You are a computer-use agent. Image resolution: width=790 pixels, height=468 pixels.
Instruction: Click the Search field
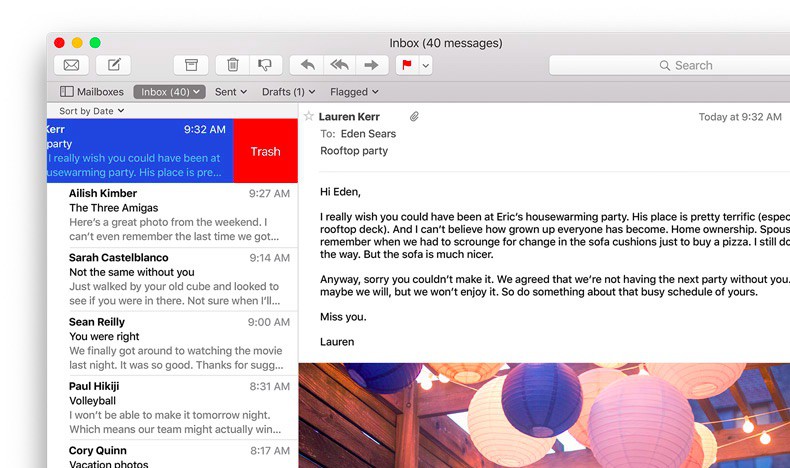tap(670, 65)
